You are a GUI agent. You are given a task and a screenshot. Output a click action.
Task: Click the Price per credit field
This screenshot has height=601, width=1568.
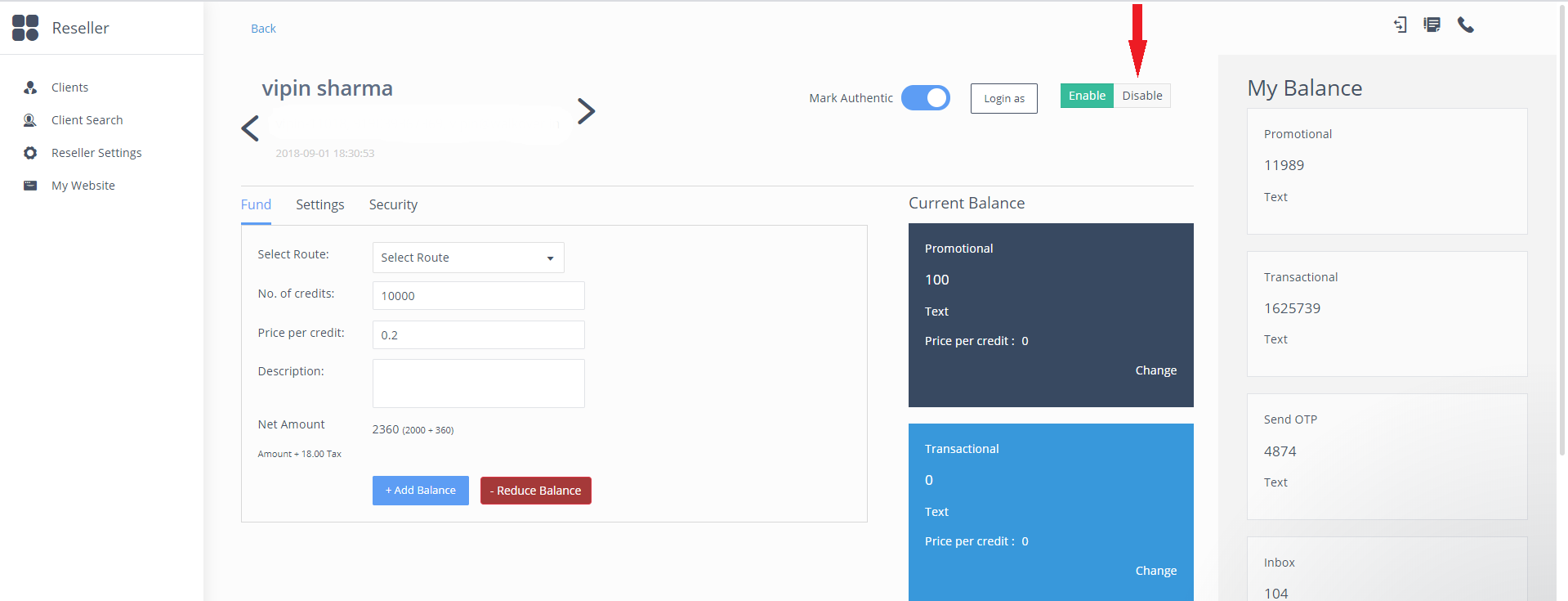click(x=479, y=335)
